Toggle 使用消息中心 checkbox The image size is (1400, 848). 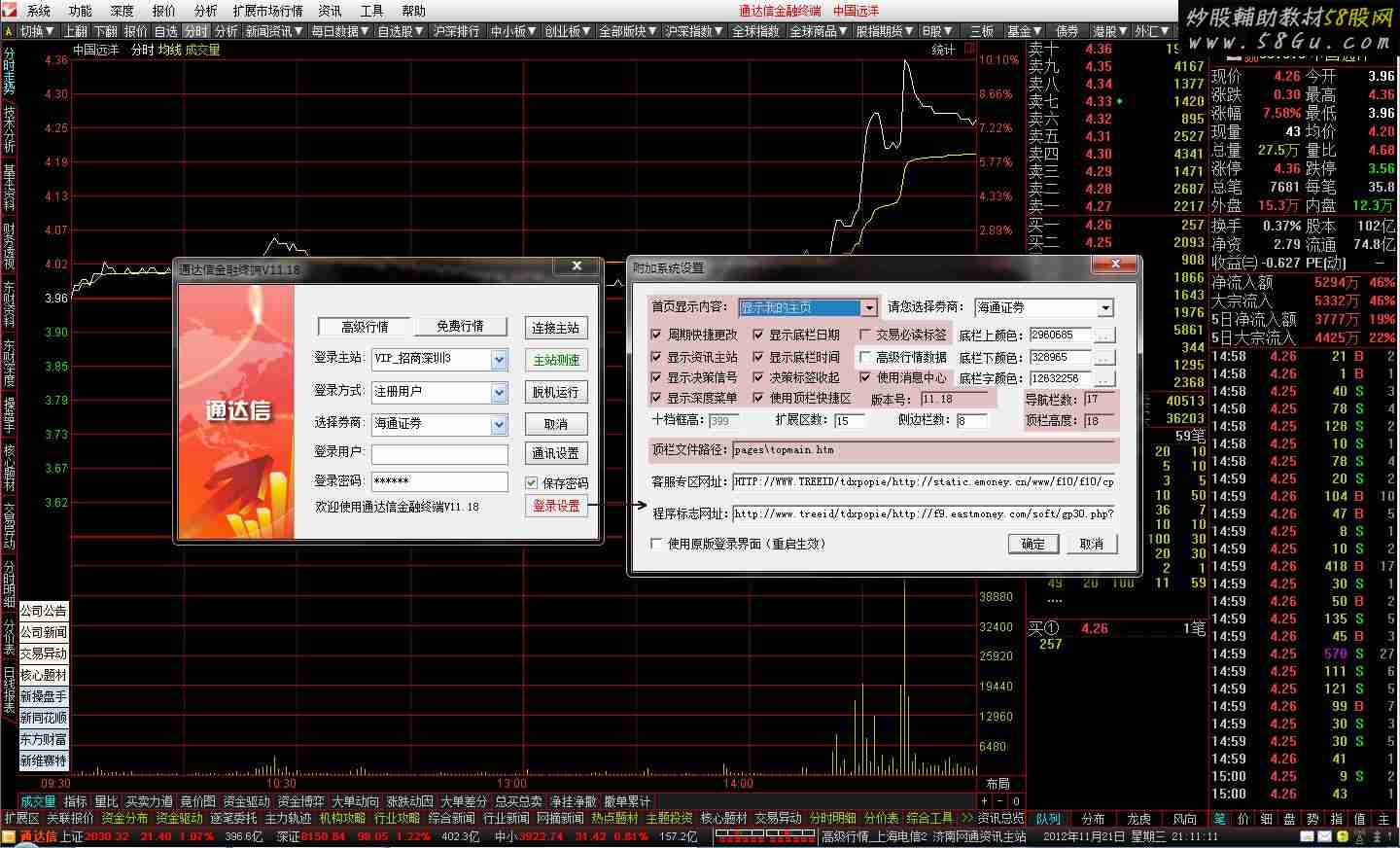865,377
